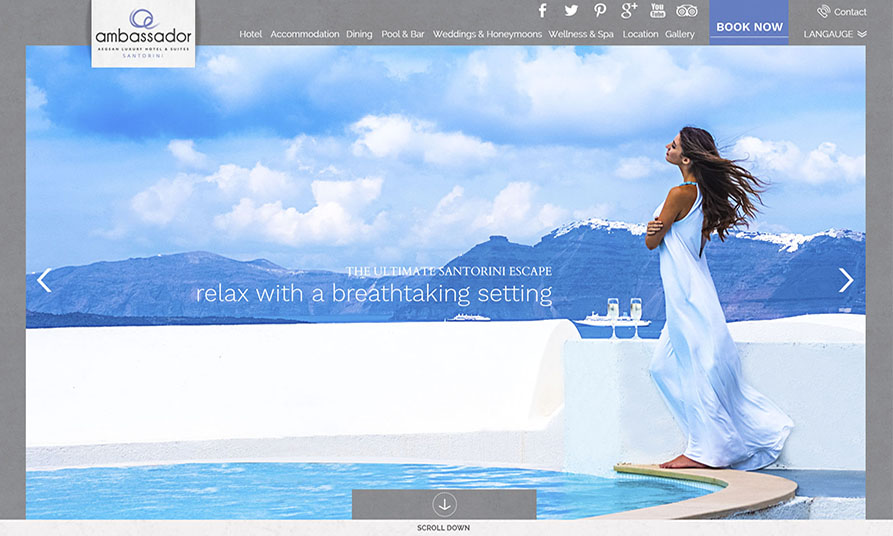The image size is (893, 536).
Task: Click the phone icon beside Contact
Action: (x=823, y=12)
